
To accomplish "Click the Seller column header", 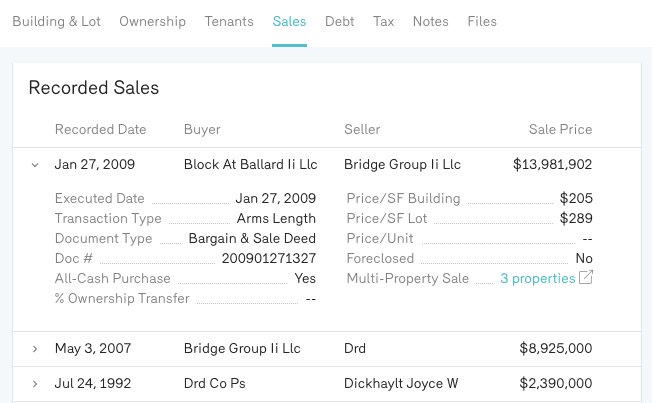I will click(362, 129).
